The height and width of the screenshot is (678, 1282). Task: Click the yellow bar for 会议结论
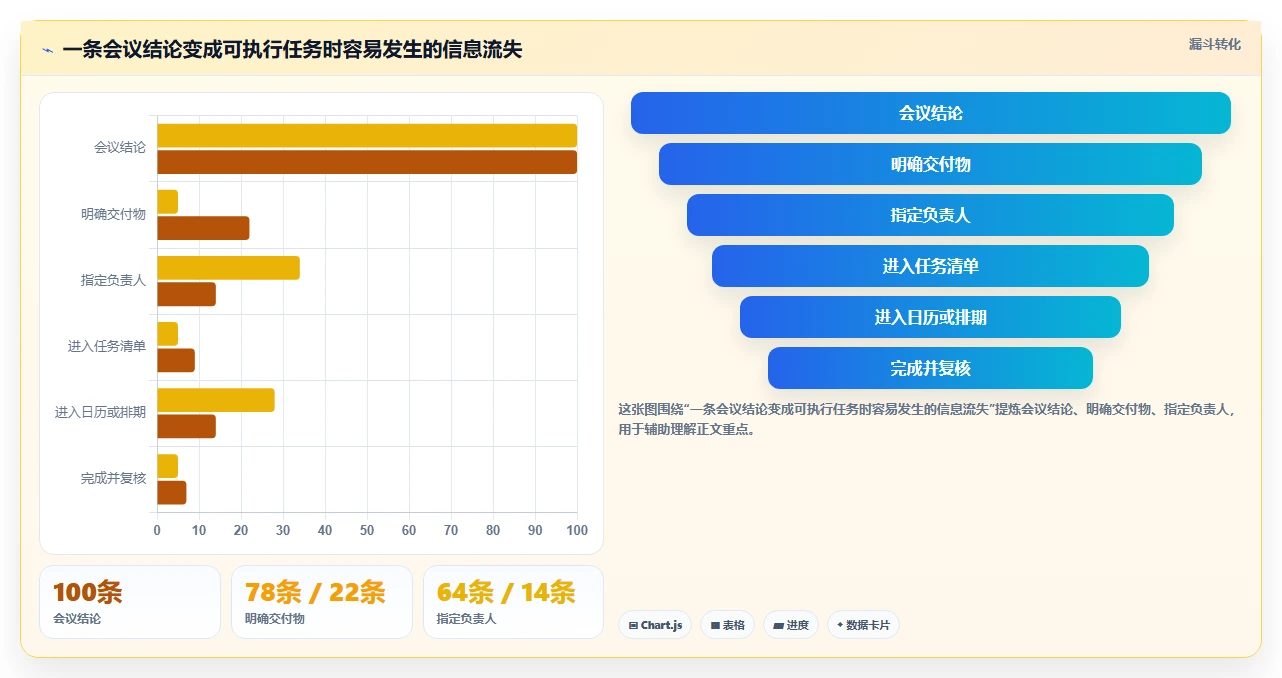[x=367, y=135]
